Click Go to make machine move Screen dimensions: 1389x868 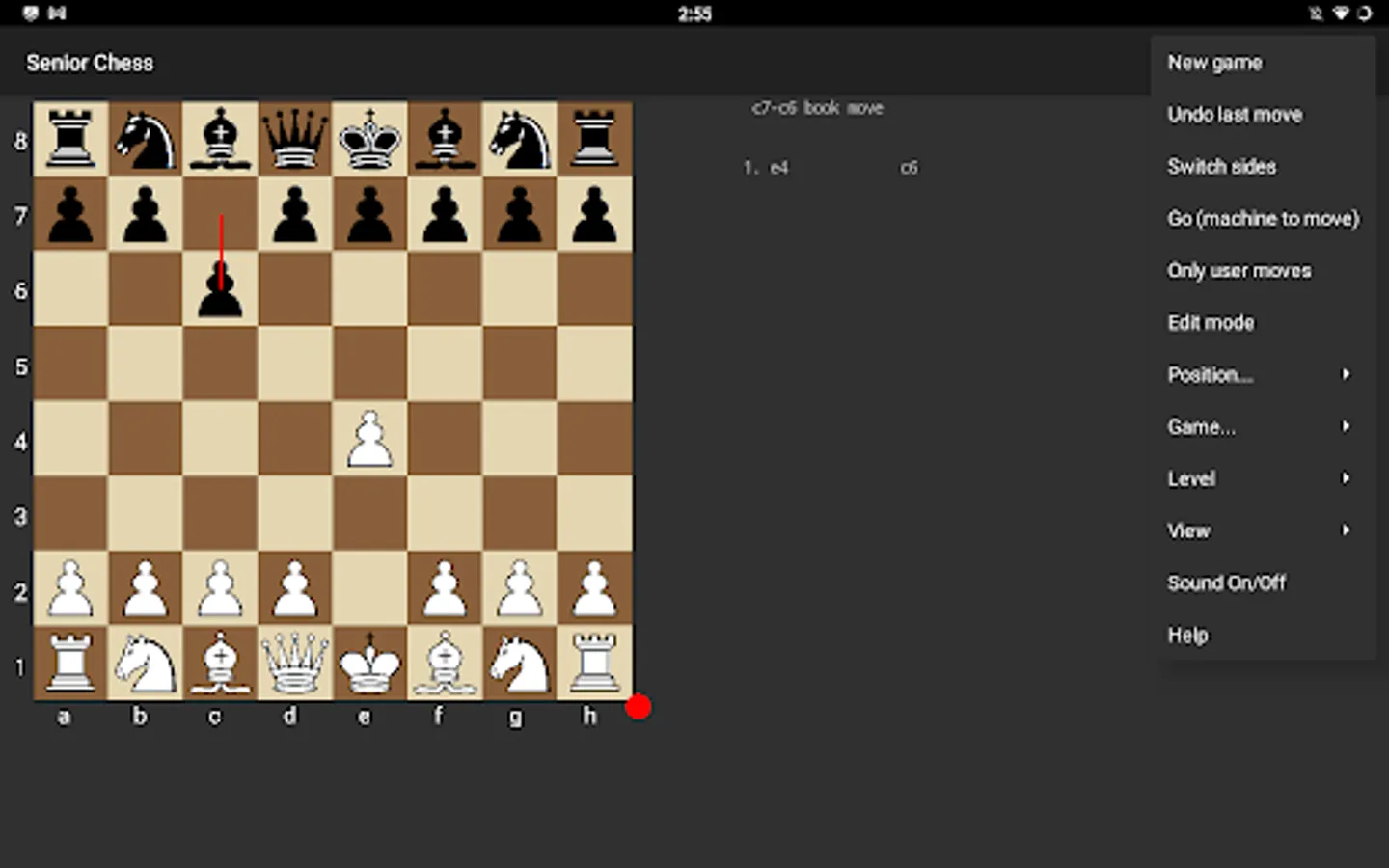[x=1264, y=218]
